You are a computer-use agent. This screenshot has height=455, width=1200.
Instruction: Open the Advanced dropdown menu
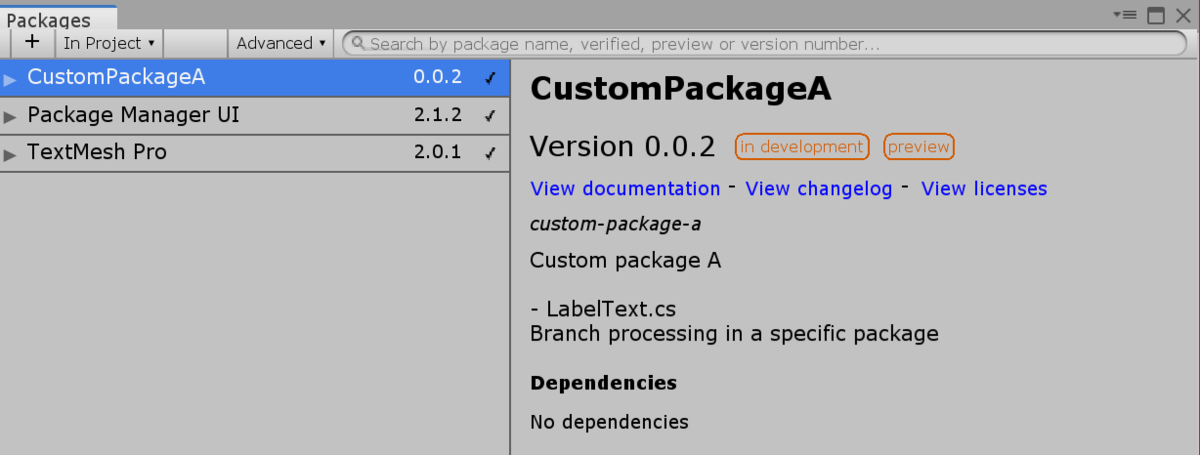click(x=281, y=43)
